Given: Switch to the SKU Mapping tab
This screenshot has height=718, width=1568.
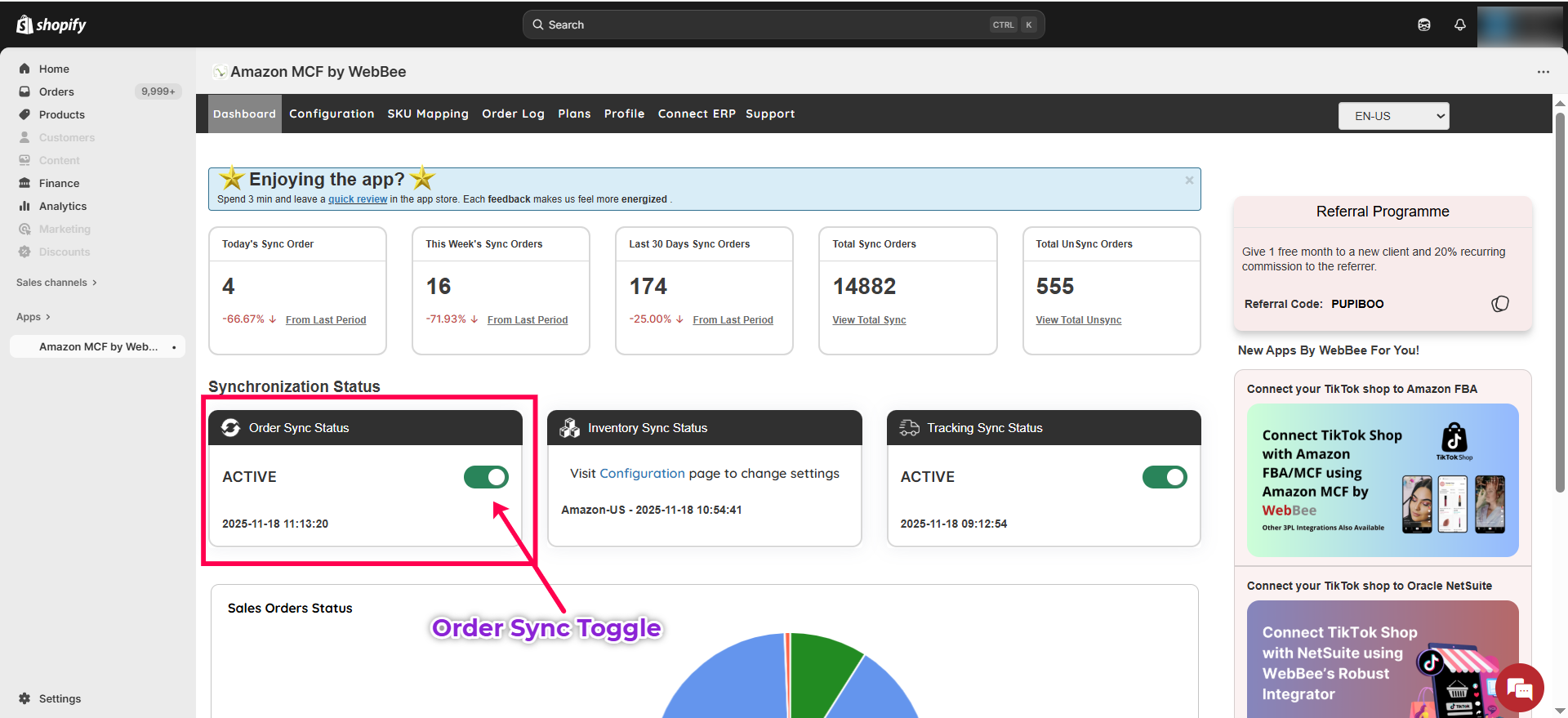Looking at the screenshot, I should 428,114.
